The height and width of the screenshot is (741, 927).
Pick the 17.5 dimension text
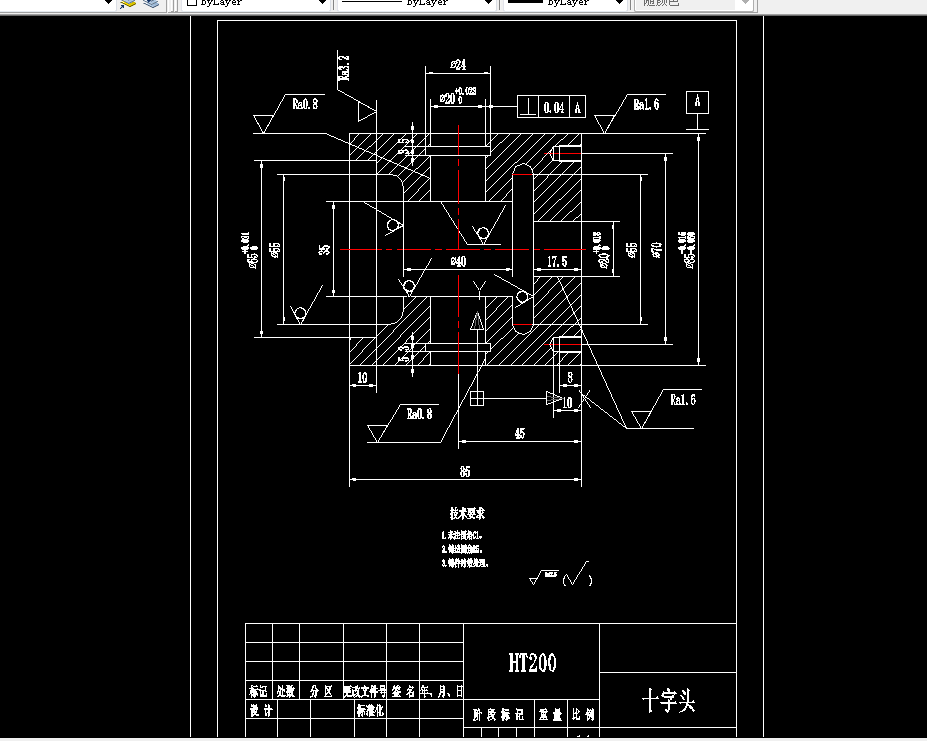click(x=557, y=261)
